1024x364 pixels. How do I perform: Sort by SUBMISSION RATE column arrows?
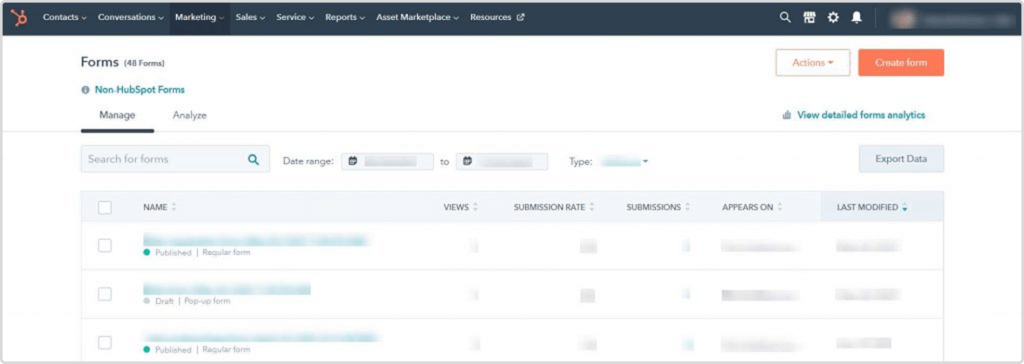[x=592, y=207]
